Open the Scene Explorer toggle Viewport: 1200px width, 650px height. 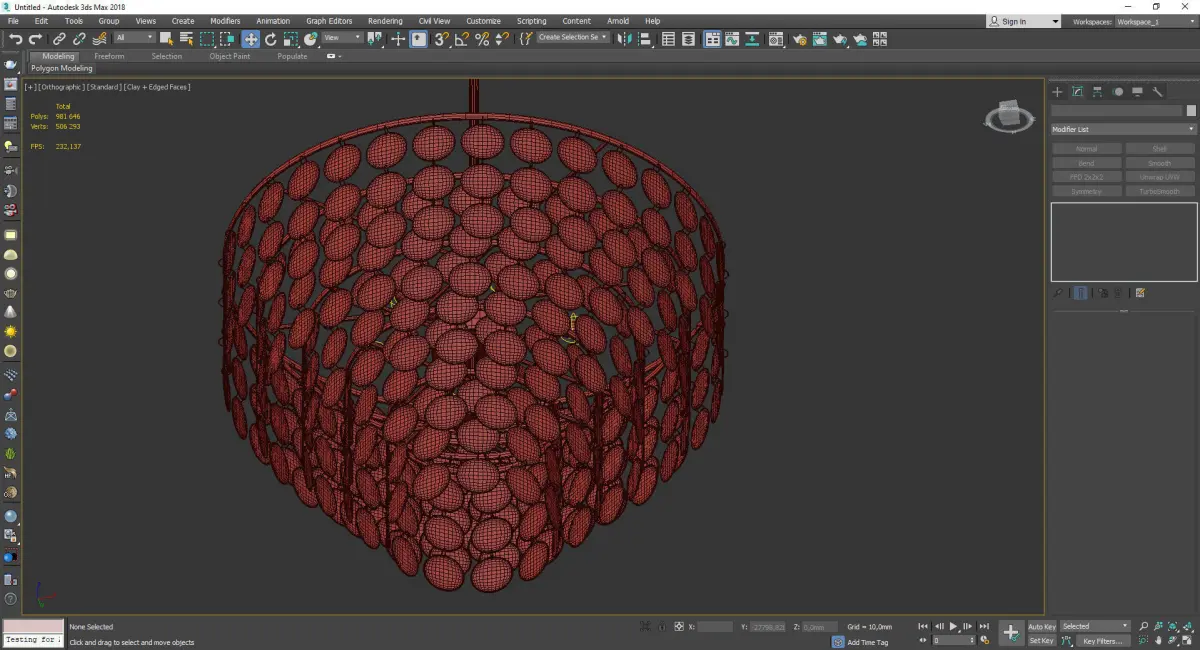pos(669,39)
